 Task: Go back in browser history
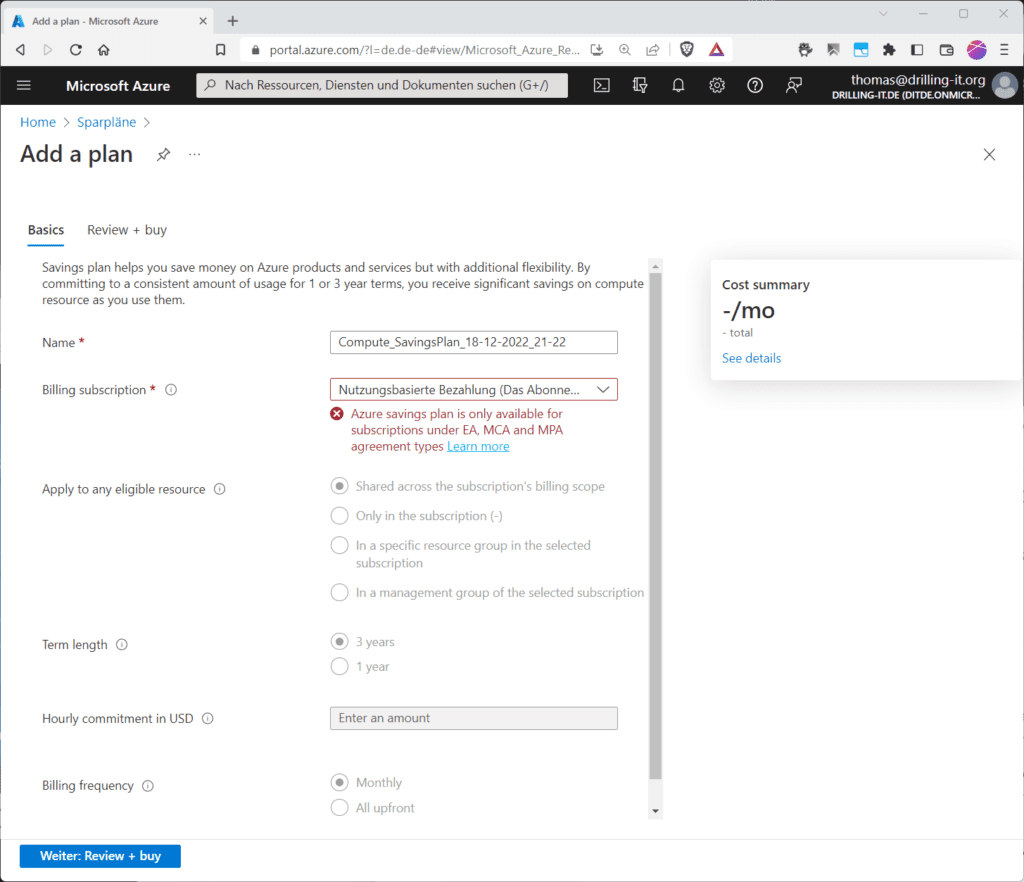(21, 50)
